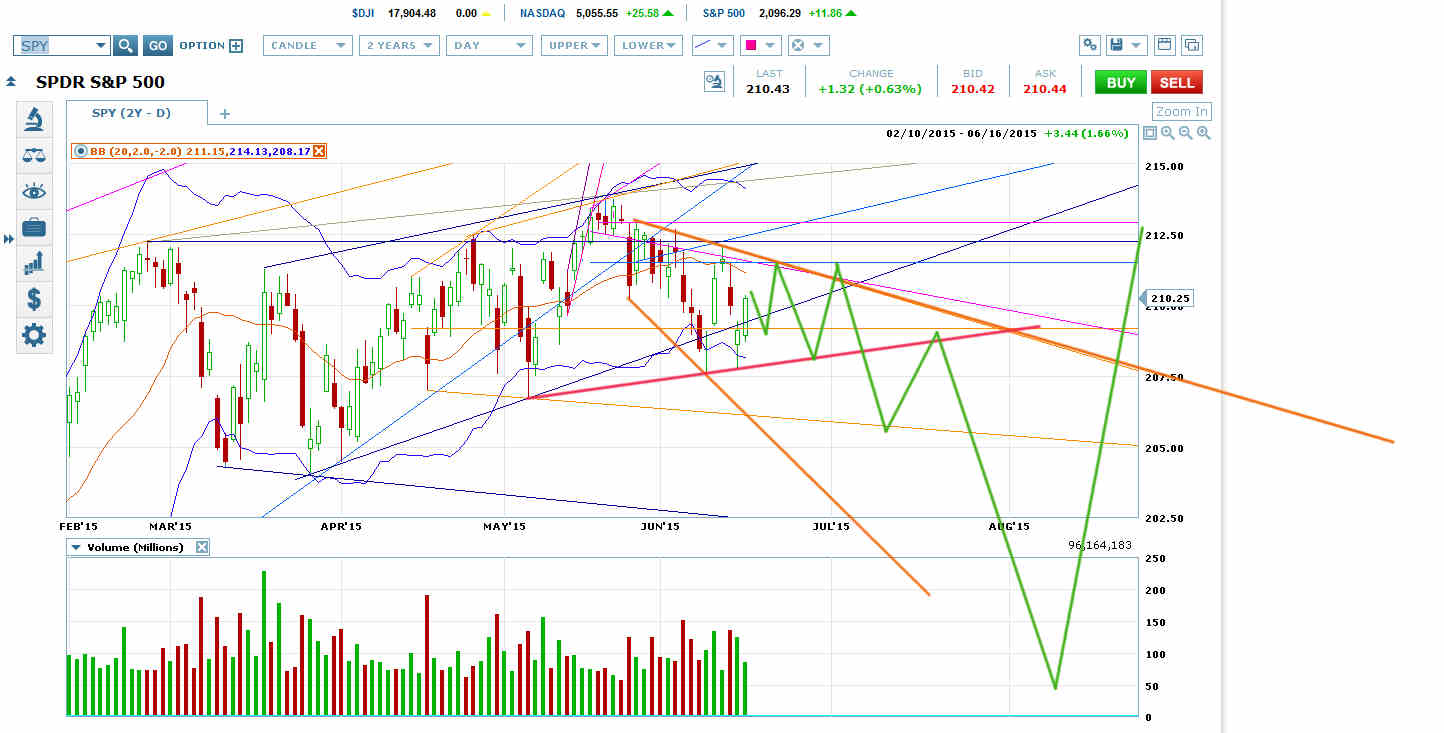The height and width of the screenshot is (733, 1444).
Task: Click the research icon left of LAST
Action: click(714, 82)
